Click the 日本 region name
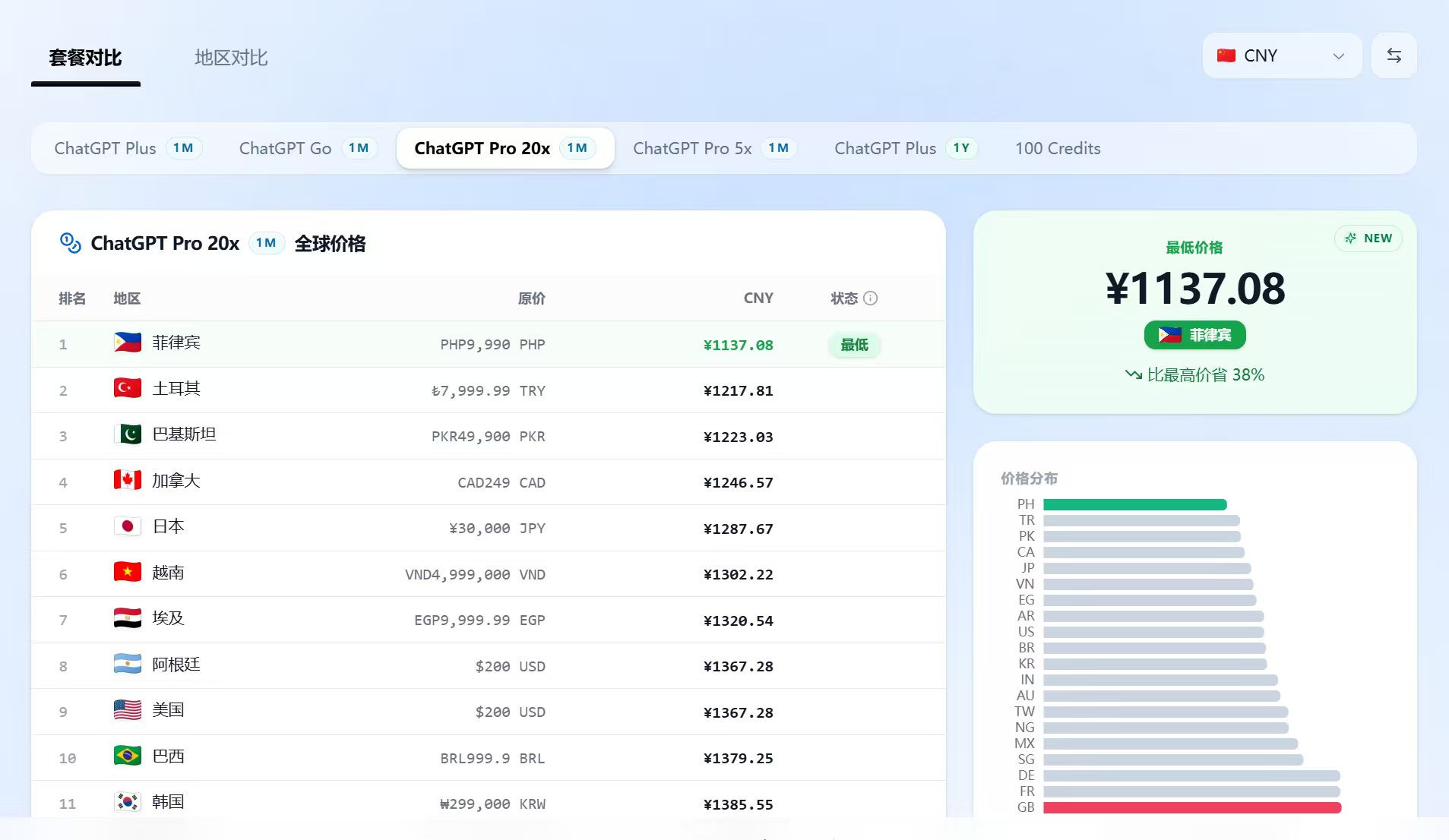 168,526
